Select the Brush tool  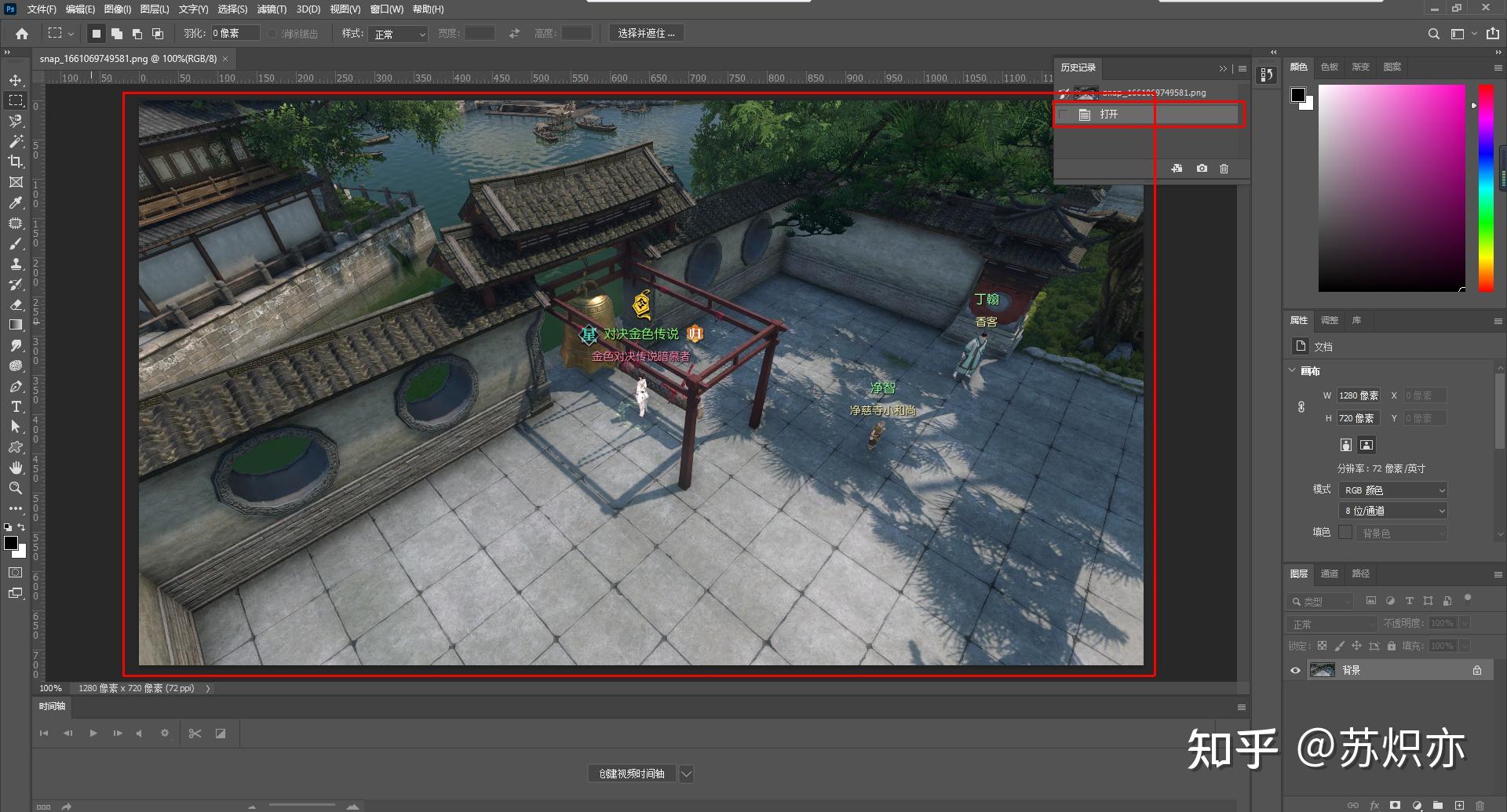pos(16,243)
